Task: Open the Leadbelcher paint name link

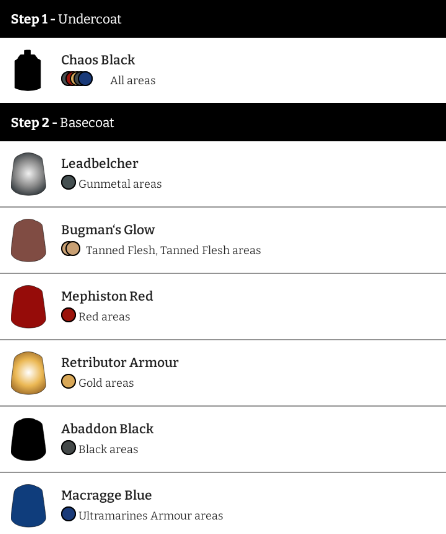Action: 100,163
